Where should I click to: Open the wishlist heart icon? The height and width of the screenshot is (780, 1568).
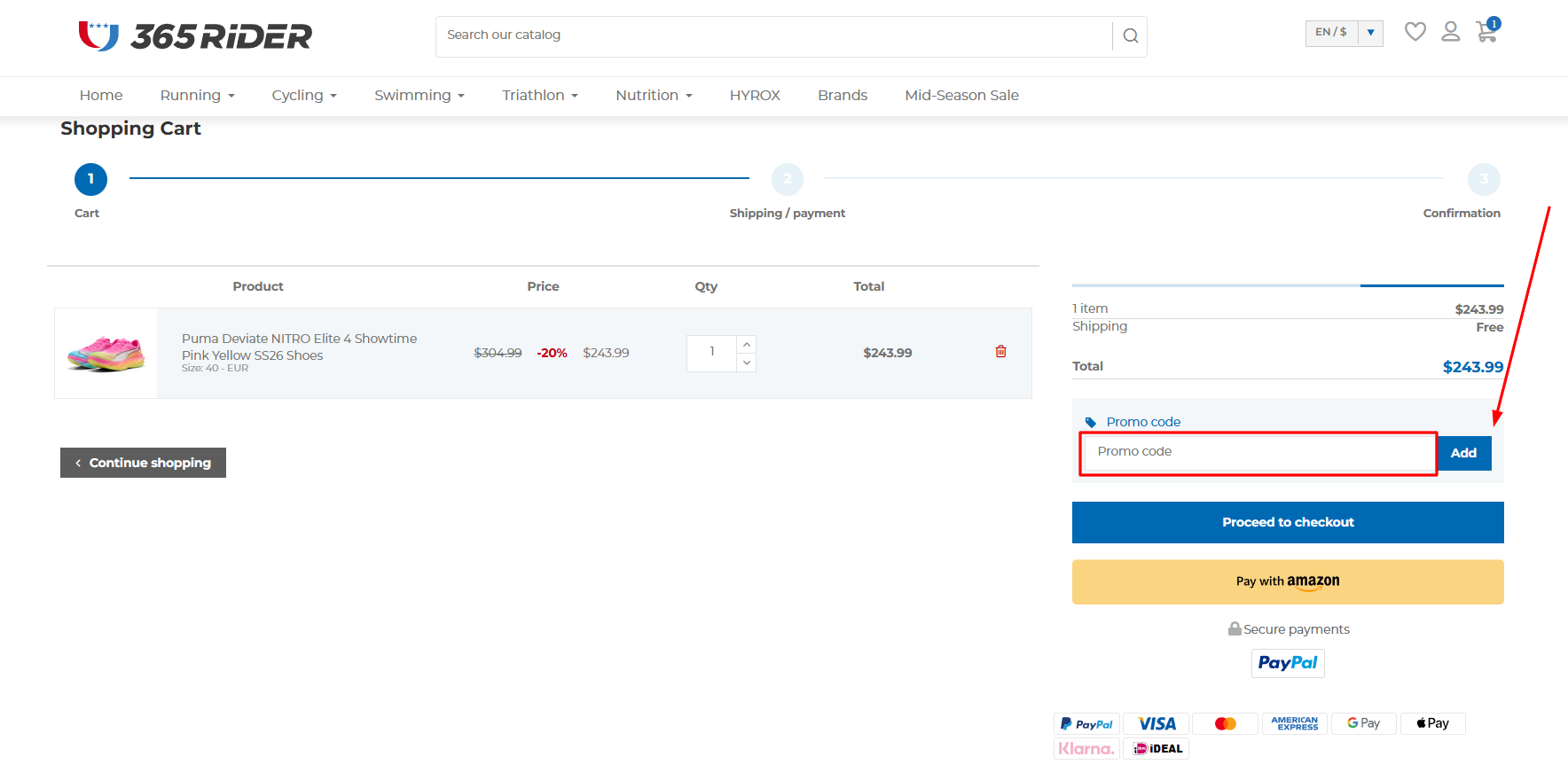coord(1415,32)
